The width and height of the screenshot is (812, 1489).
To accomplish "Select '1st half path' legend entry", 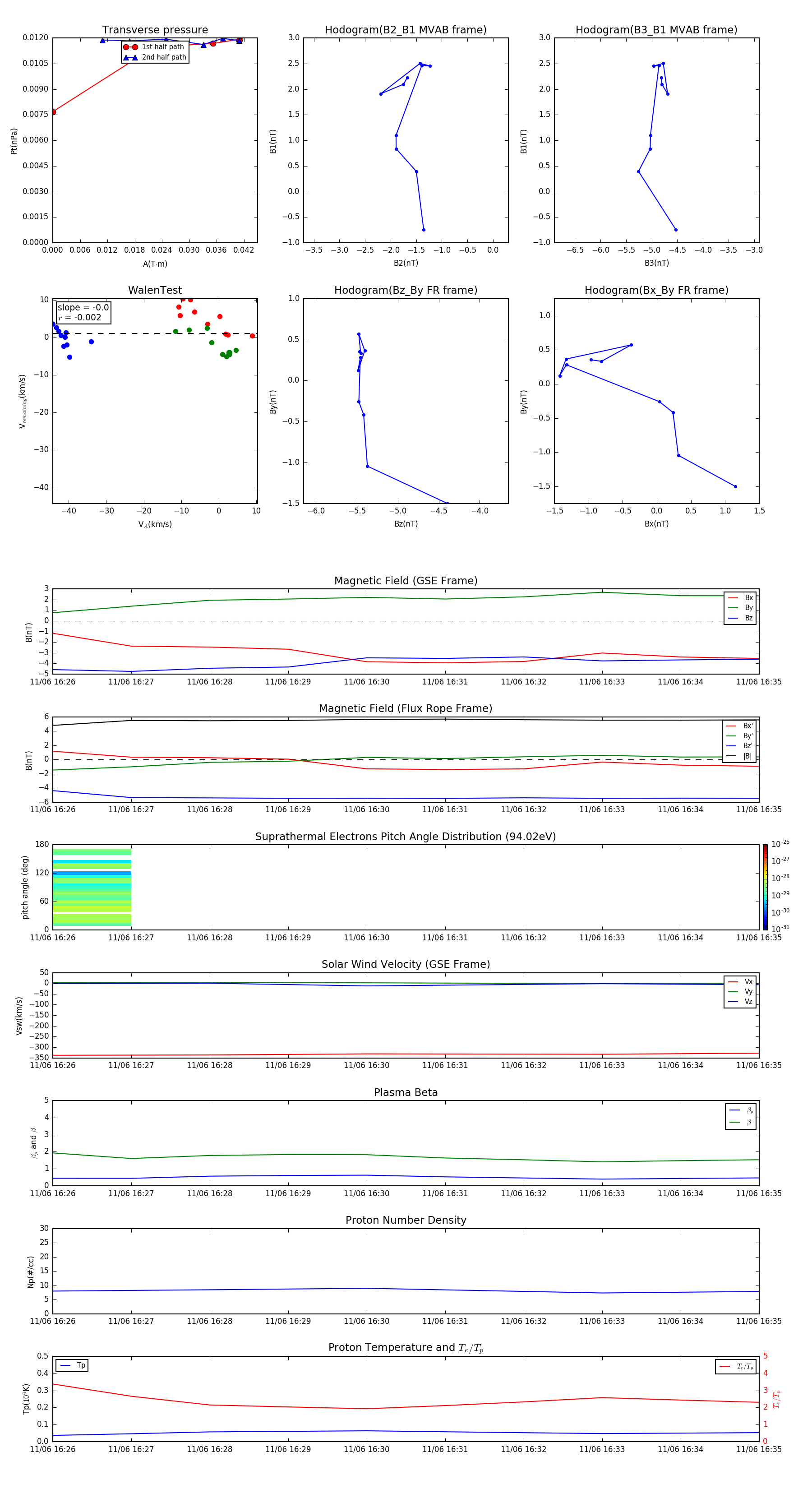I will 155,47.
